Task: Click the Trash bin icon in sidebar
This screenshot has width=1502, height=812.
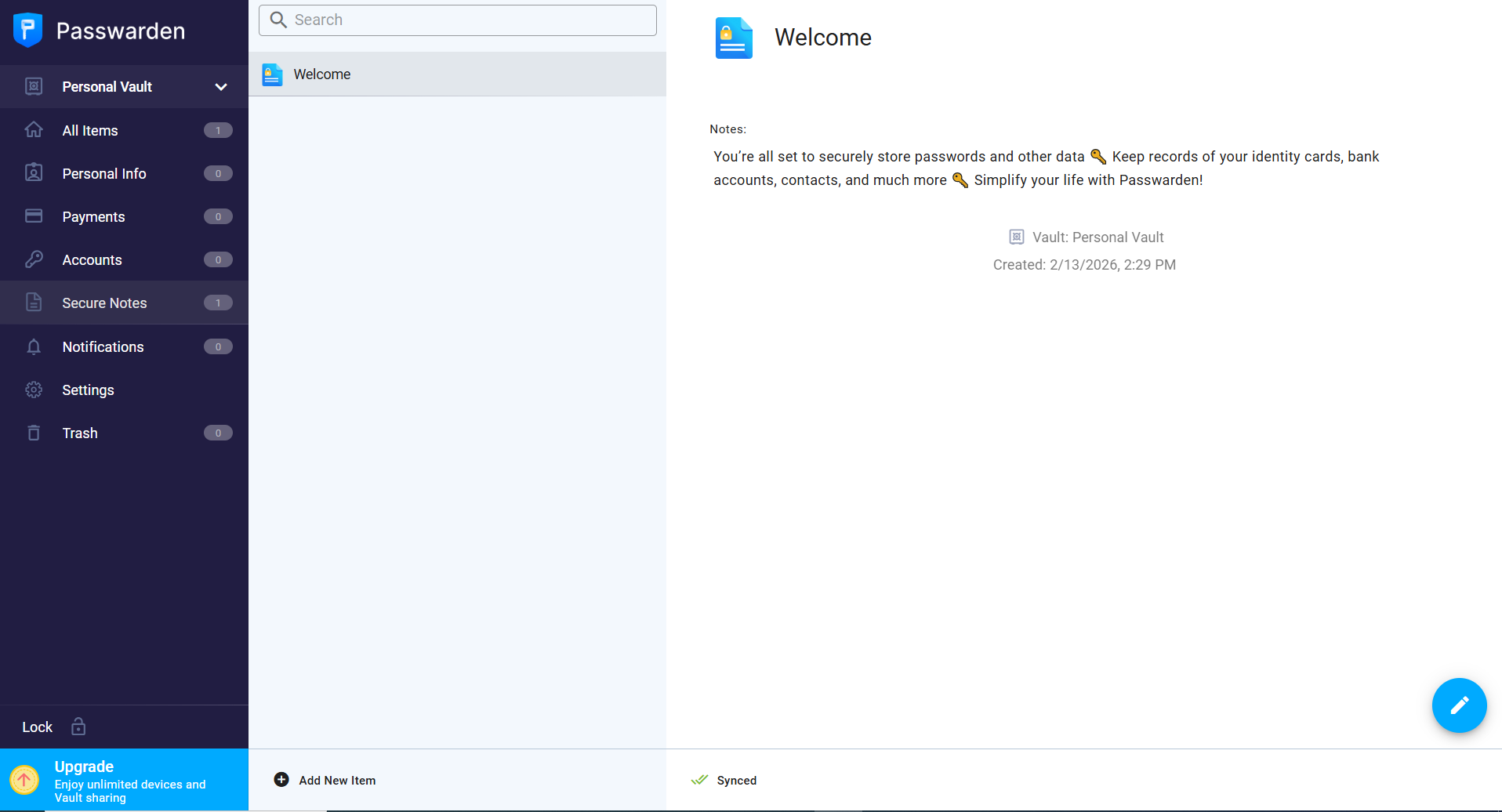Action: click(34, 433)
